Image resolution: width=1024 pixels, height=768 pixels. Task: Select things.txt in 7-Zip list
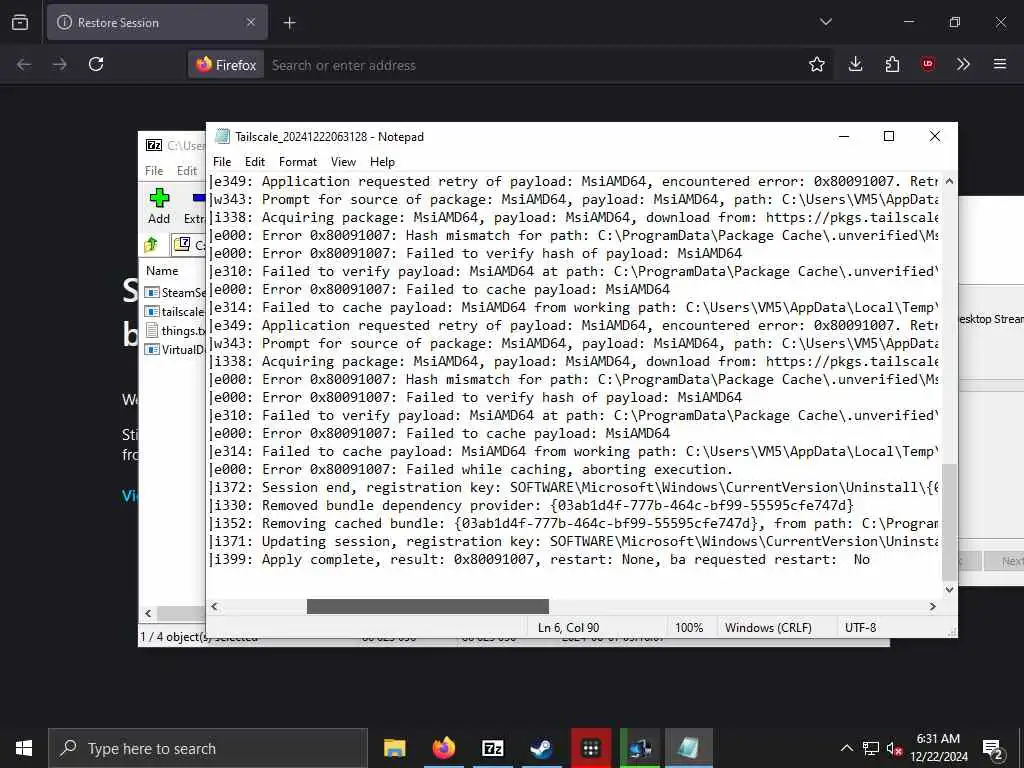174,330
